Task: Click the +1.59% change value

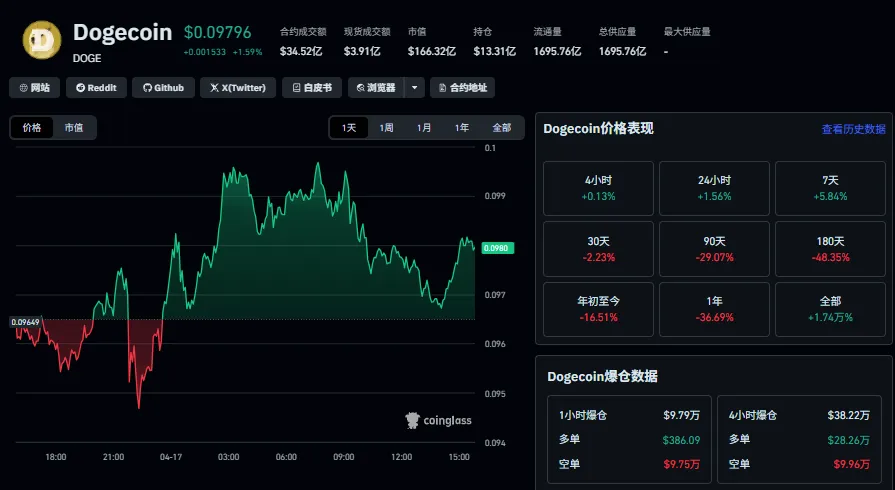Action: point(247,52)
